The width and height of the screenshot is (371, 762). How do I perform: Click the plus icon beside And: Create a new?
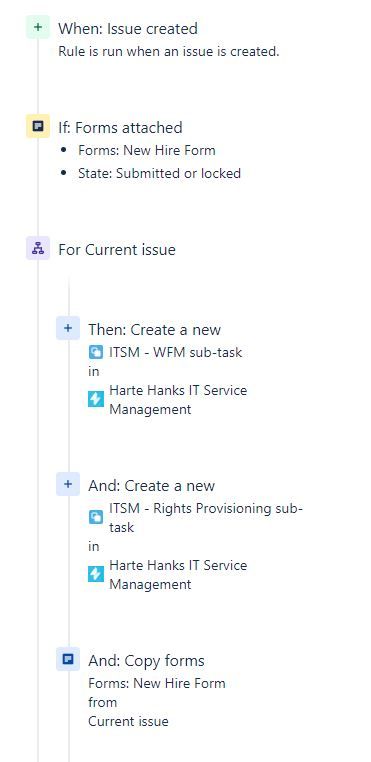(68, 484)
